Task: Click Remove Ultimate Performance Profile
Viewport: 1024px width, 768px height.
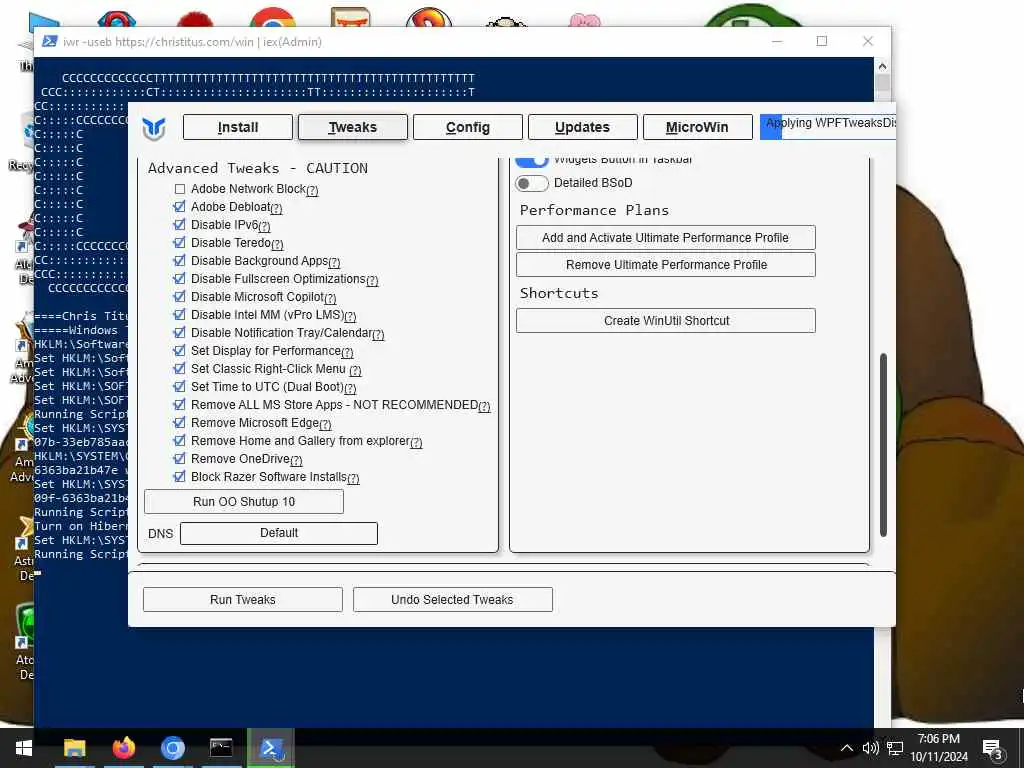Action: (665, 264)
